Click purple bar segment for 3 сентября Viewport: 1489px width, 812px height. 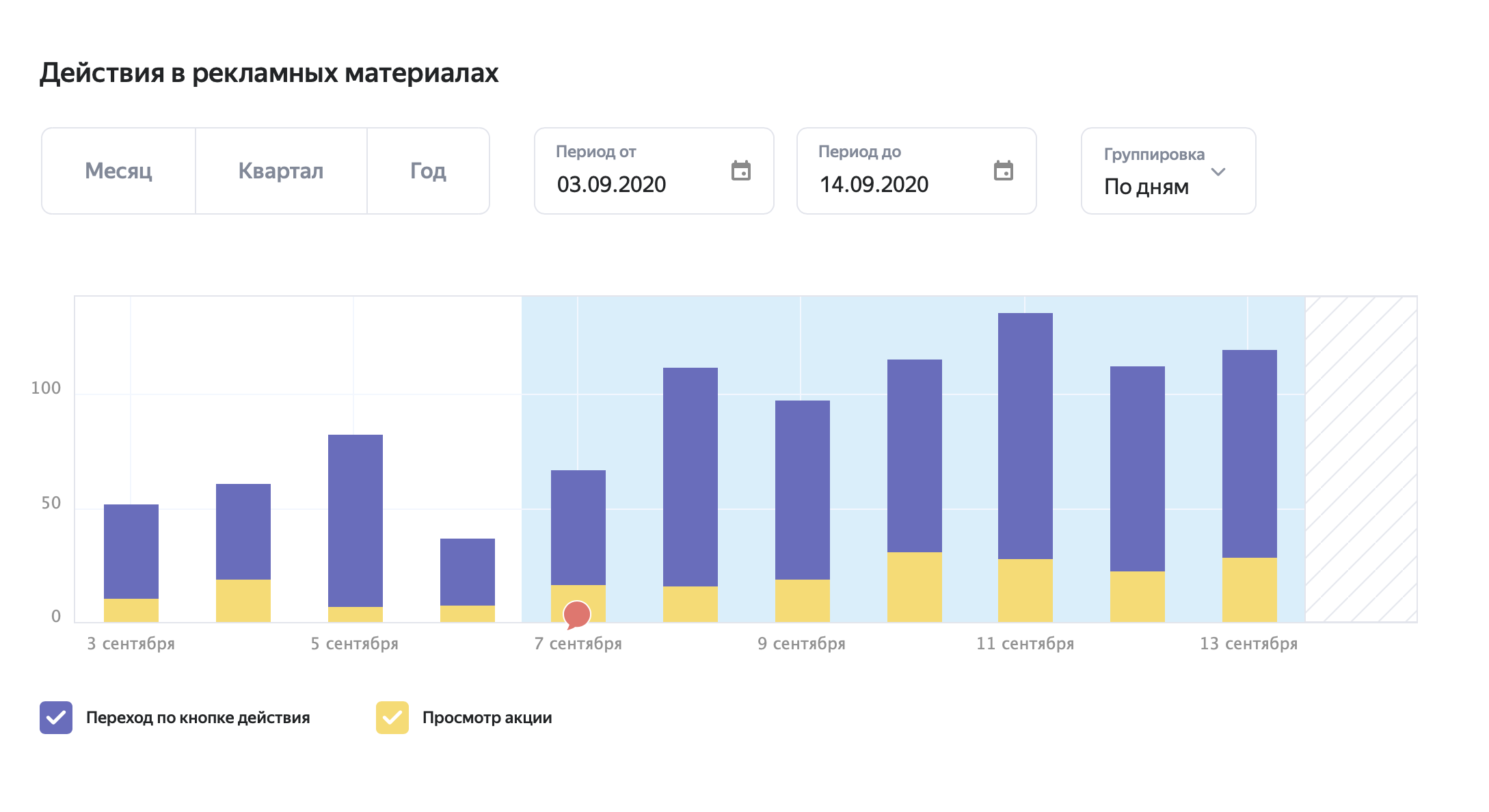[x=131, y=551]
